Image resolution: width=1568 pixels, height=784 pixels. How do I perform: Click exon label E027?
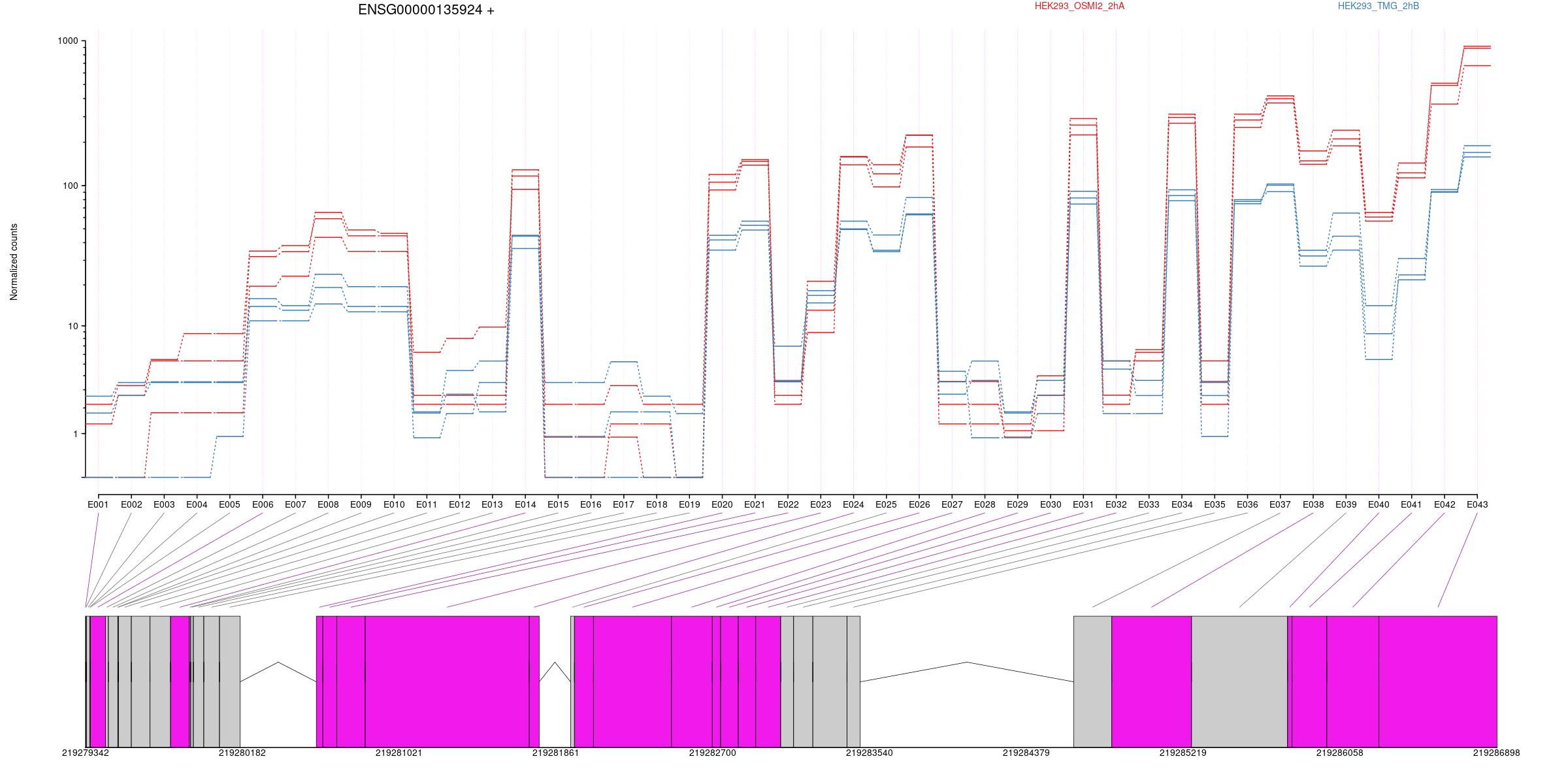[952, 504]
